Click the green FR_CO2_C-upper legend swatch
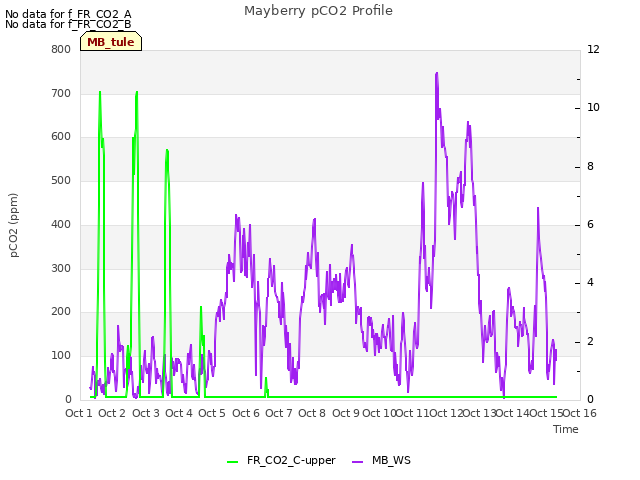The image size is (640, 480). (232, 462)
